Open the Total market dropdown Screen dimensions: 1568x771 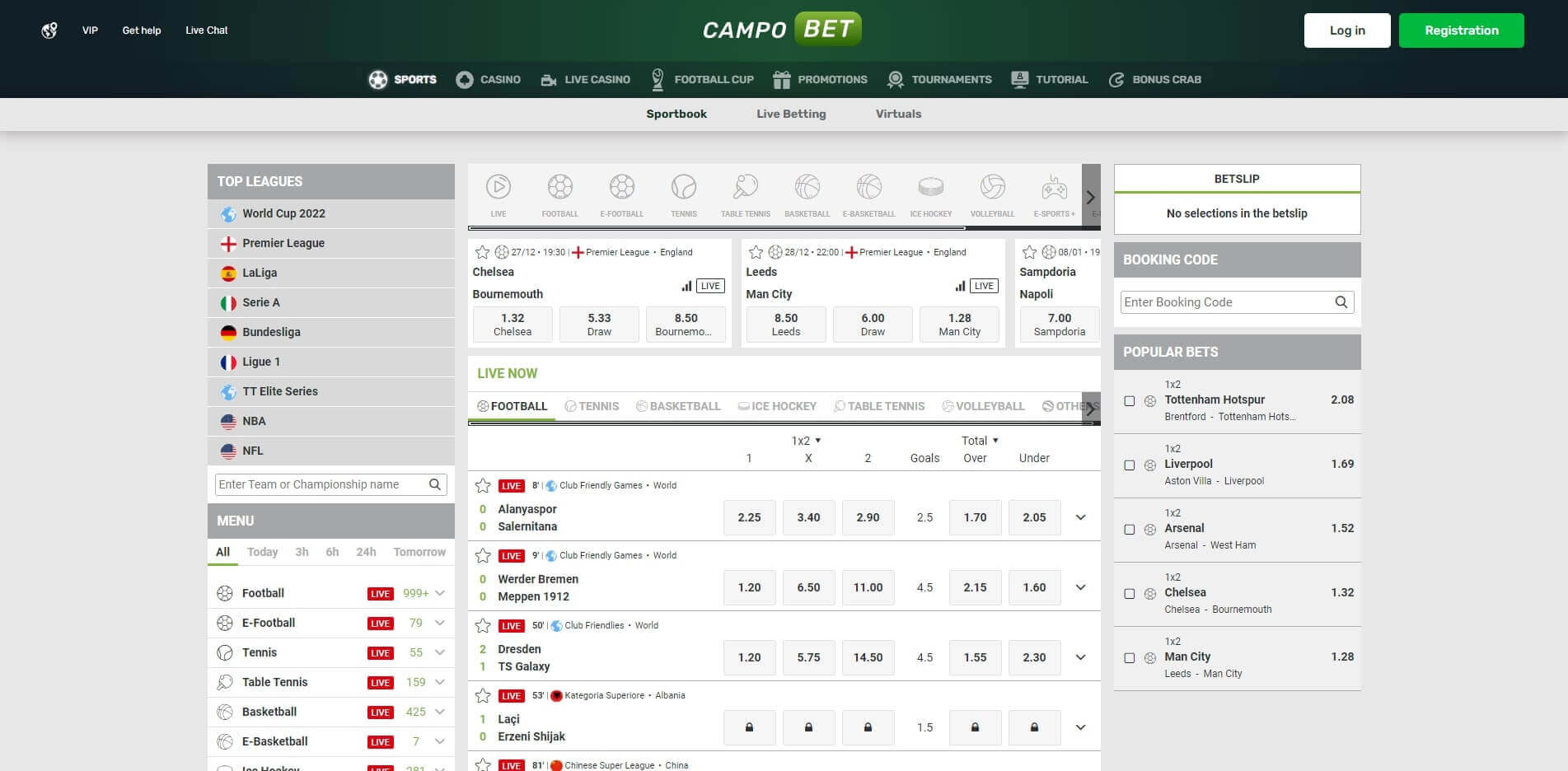981,441
